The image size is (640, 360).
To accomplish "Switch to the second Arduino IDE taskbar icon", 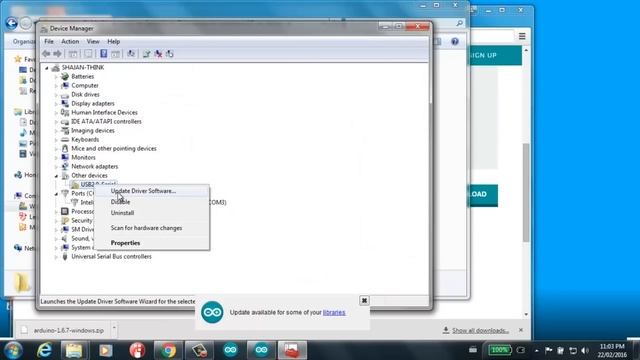I will pos(261,350).
